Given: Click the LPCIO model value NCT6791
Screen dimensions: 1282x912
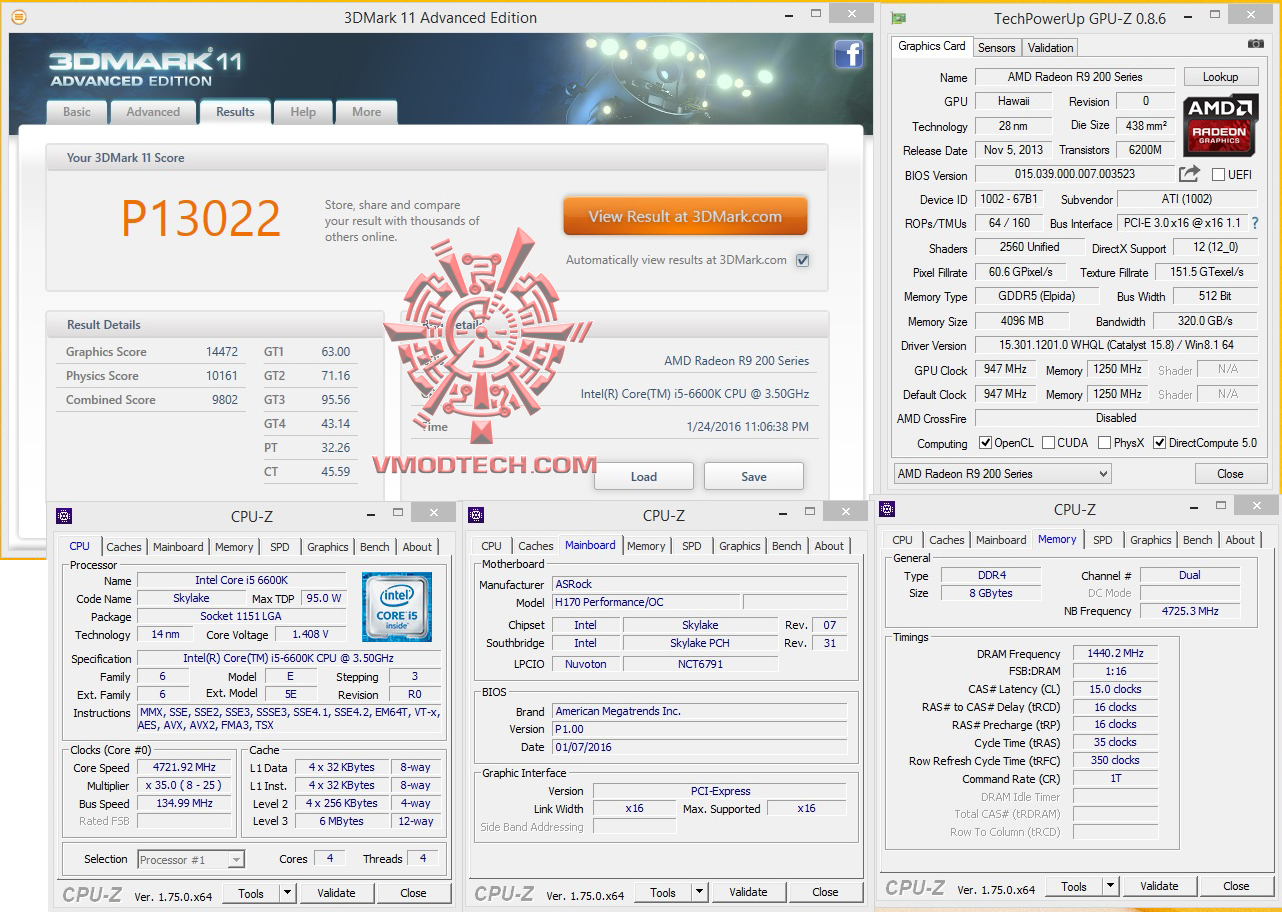Looking at the screenshot, I should tap(700, 664).
